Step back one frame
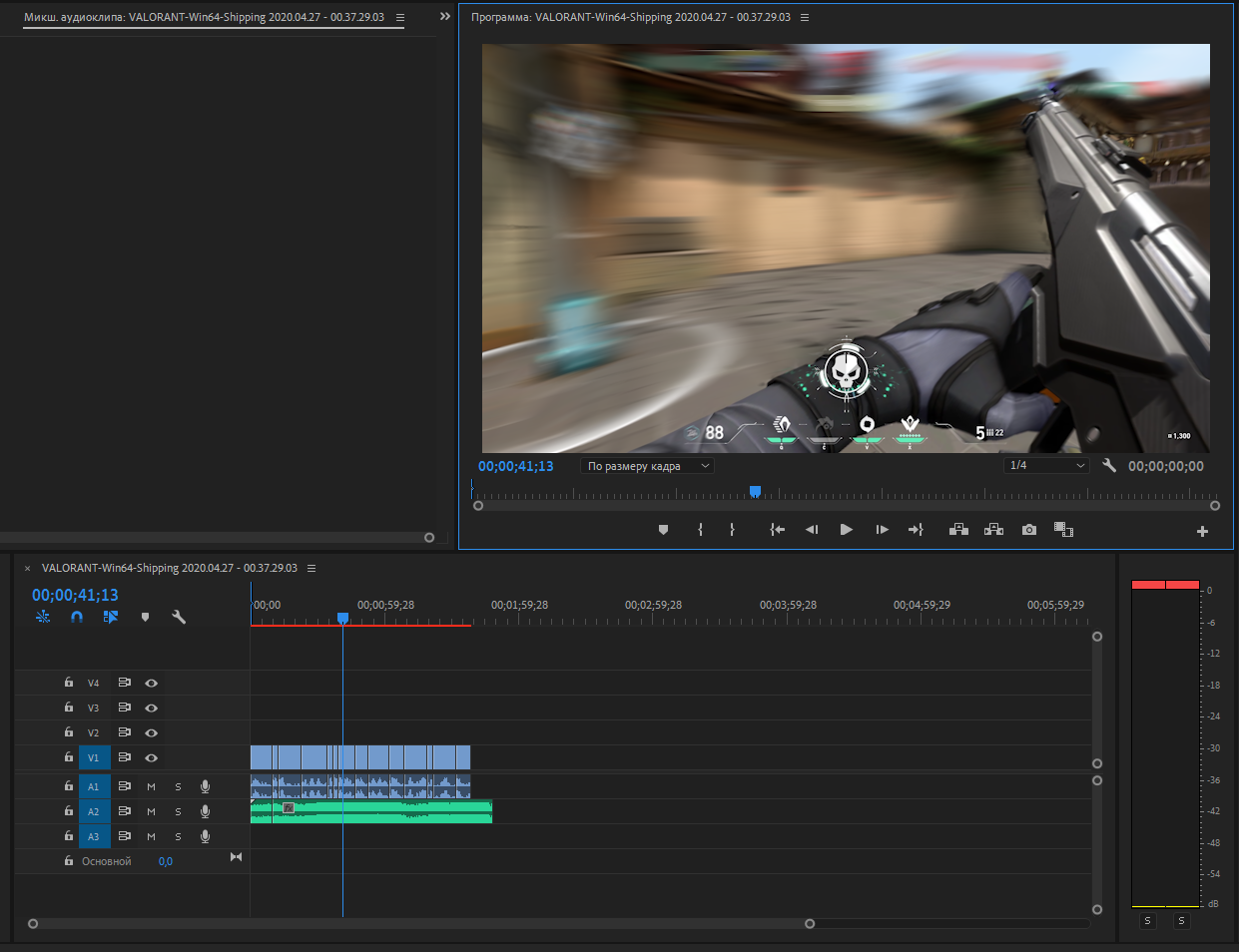1239x952 pixels. 812,530
